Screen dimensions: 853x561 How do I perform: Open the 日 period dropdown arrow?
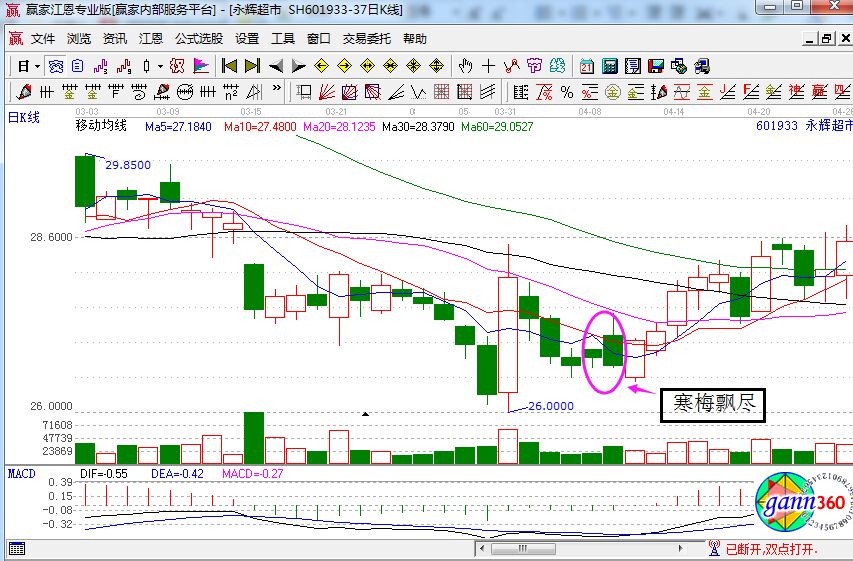pos(37,66)
